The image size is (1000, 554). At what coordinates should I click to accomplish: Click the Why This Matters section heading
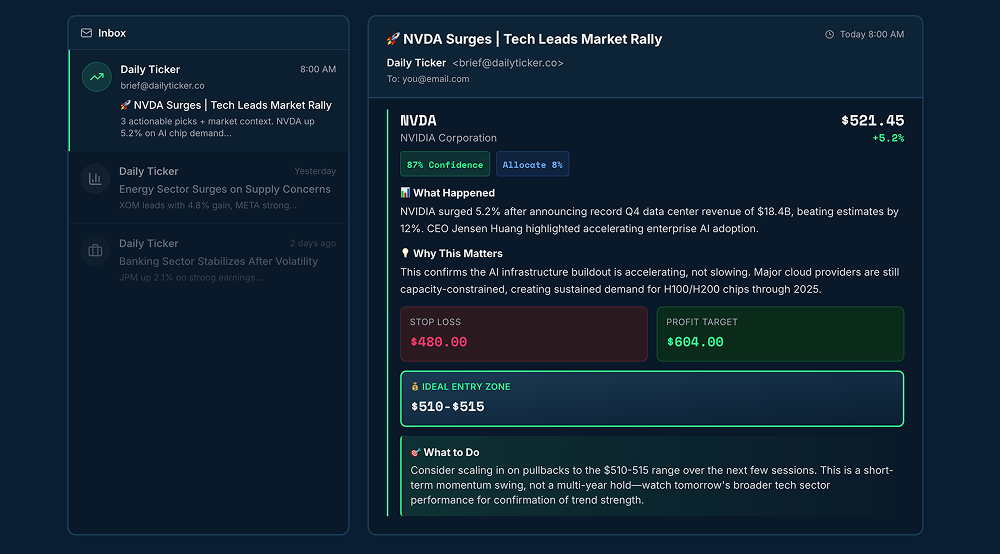[458, 253]
